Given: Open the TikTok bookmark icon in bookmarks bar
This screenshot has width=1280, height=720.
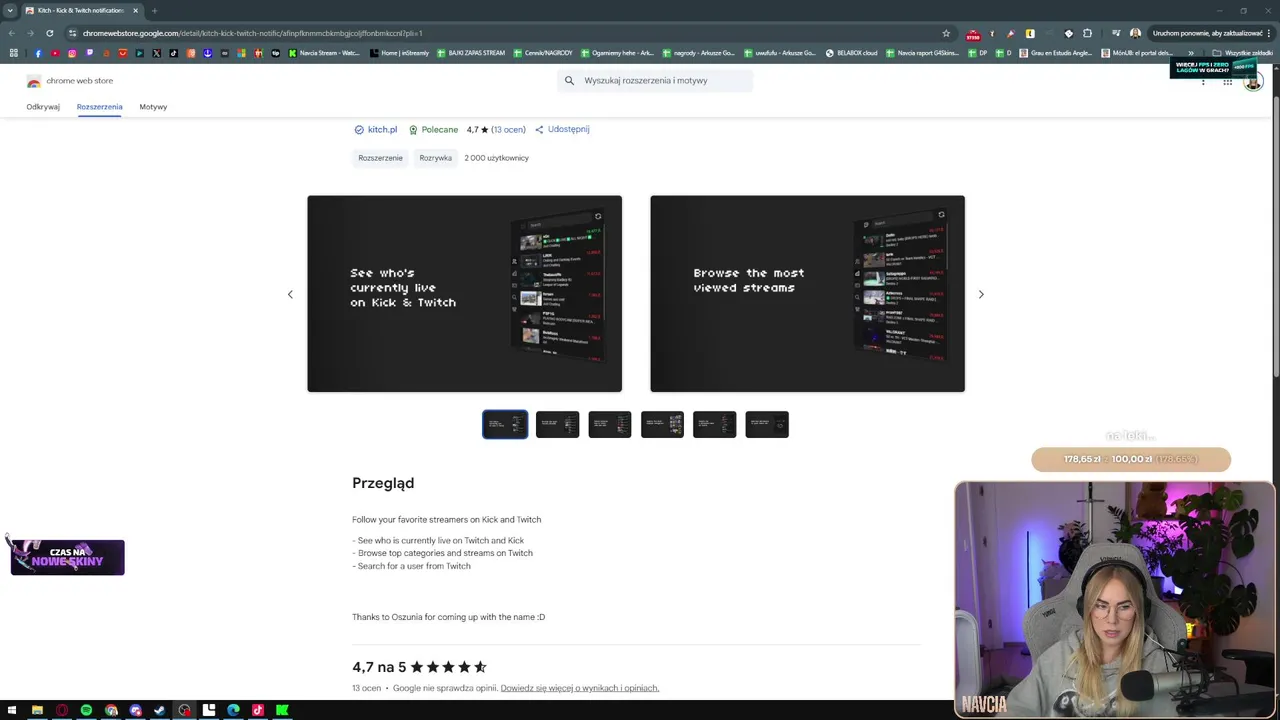Looking at the screenshot, I should pos(173,53).
